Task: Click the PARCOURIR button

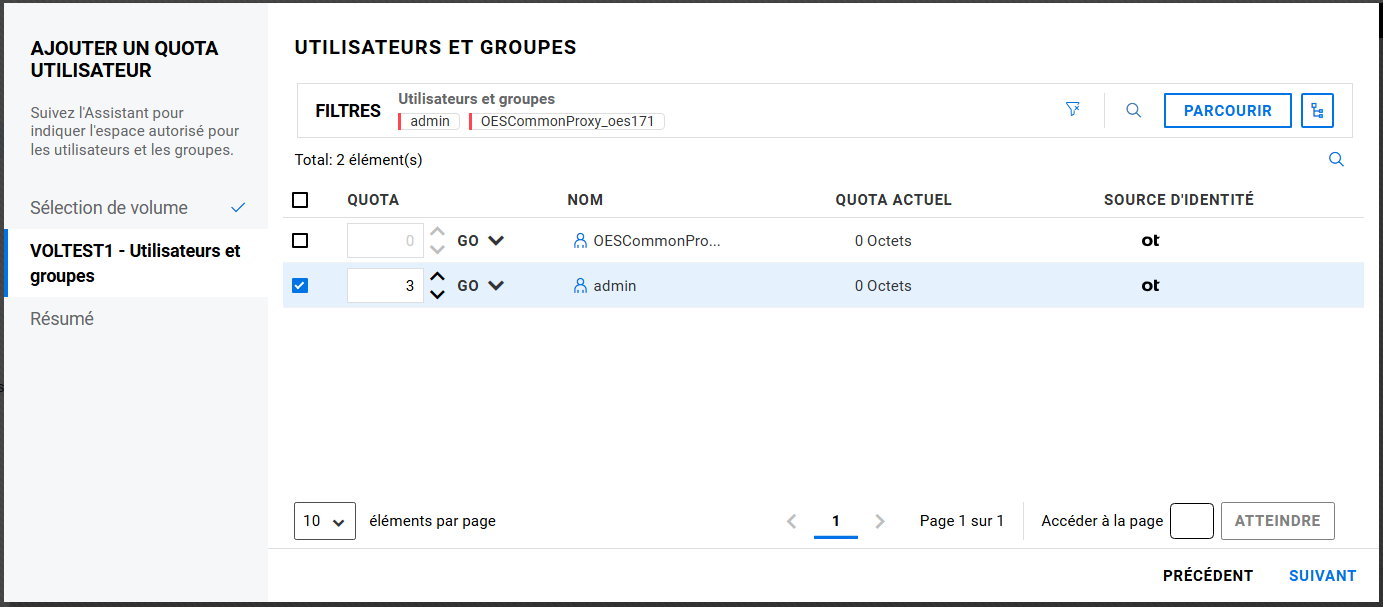Action: [x=1227, y=111]
